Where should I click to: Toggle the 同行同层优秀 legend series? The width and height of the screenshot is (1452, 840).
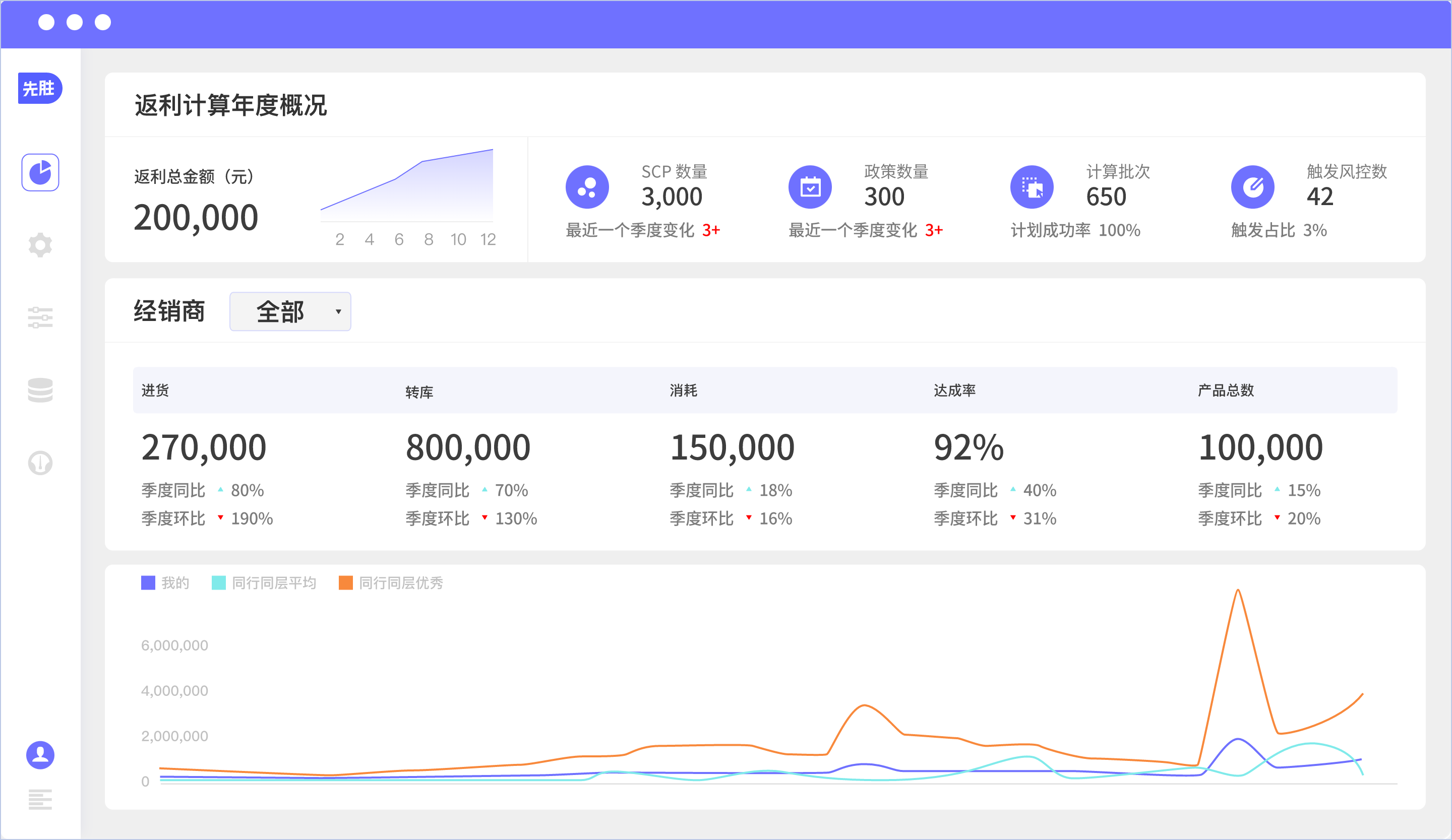pyautogui.click(x=391, y=583)
